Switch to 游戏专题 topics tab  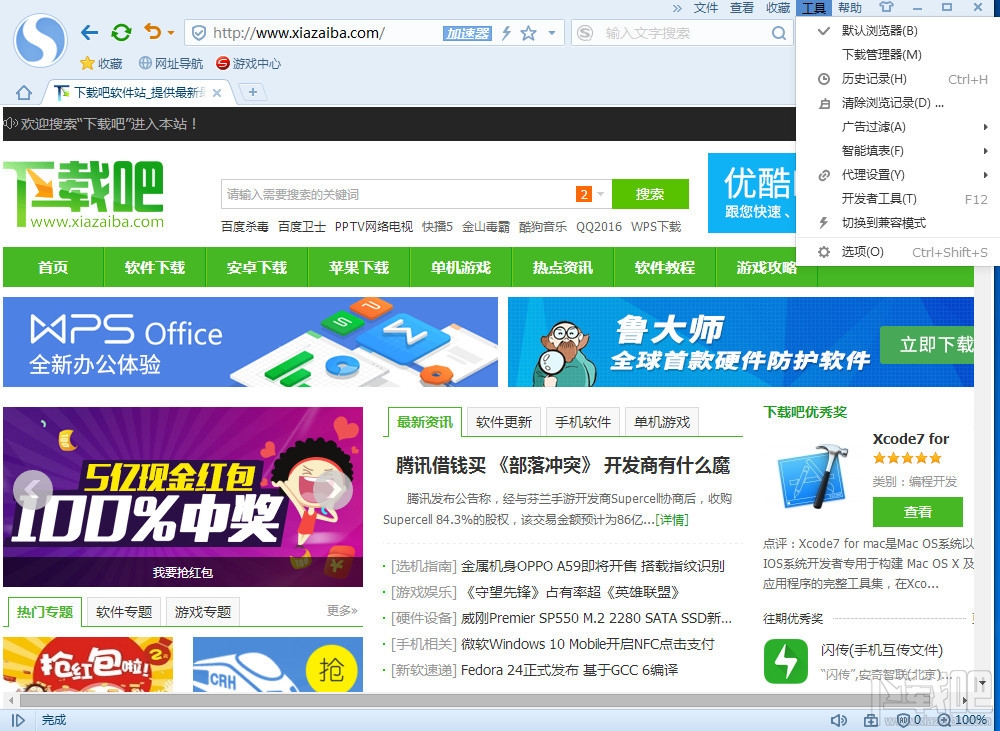pos(203,612)
